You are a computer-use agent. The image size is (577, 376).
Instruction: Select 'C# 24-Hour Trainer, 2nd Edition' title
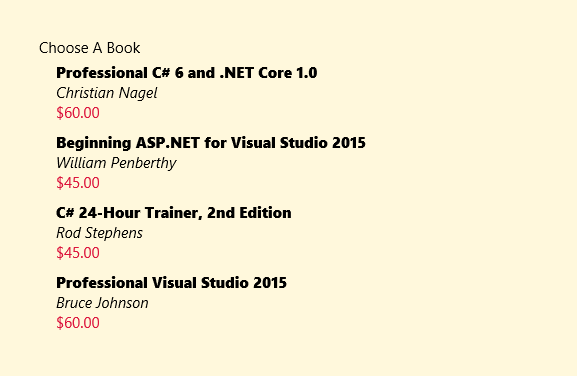tap(174, 213)
